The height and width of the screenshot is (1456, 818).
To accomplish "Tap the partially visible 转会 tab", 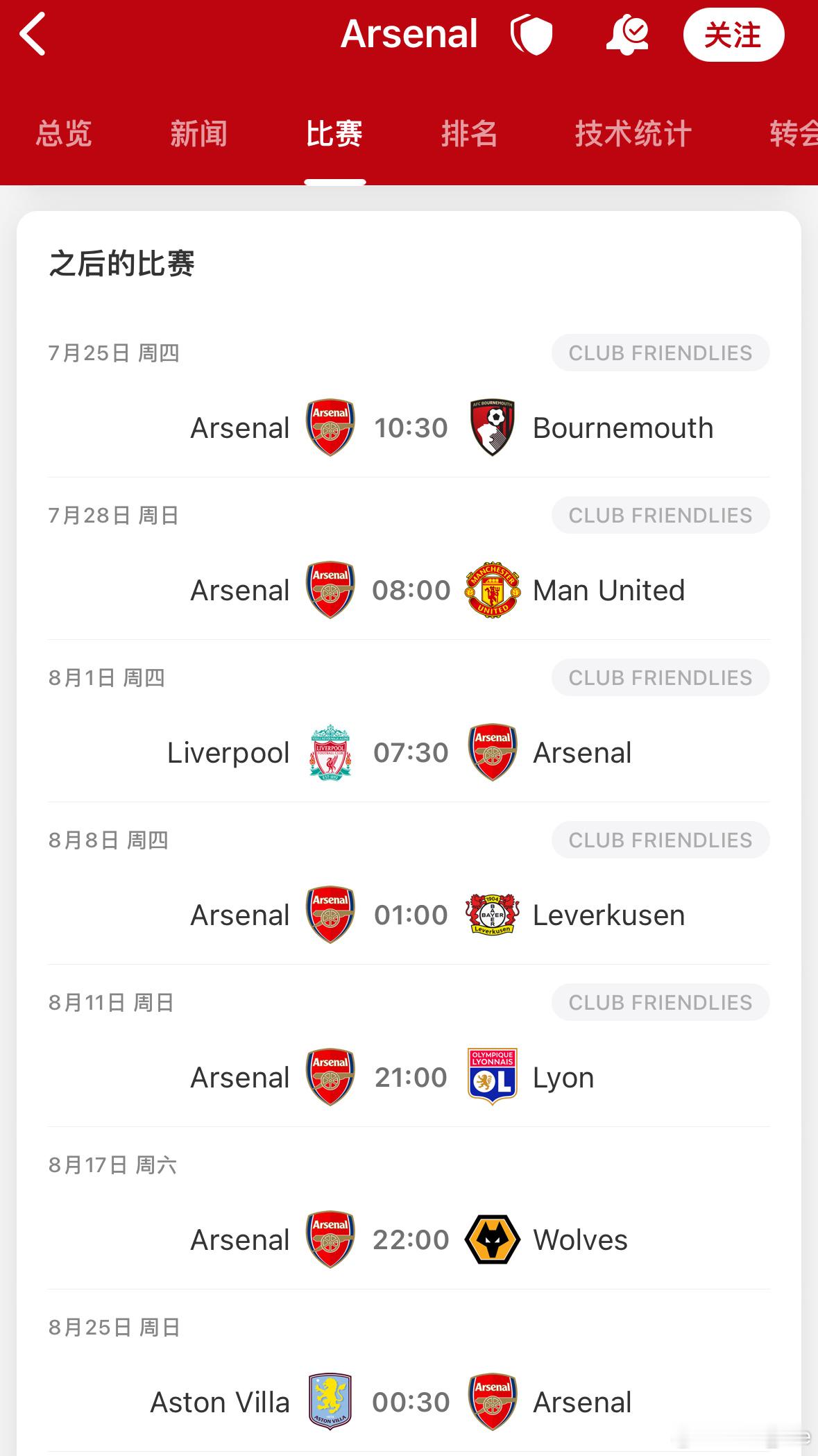I will [793, 133].
